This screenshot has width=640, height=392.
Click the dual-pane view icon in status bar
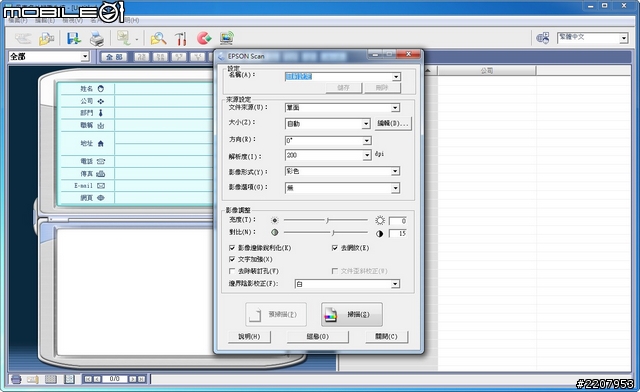click(69, 379)
